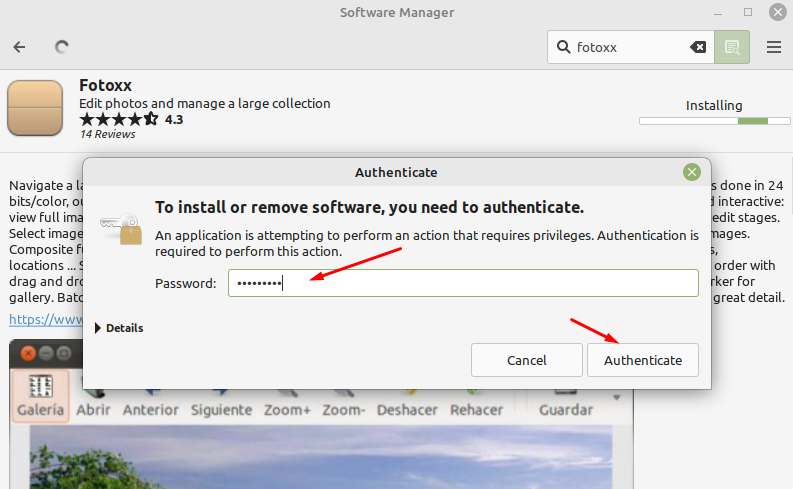Maximize the Software Manager window
The image size is (793, 489).
click(748, 12)
